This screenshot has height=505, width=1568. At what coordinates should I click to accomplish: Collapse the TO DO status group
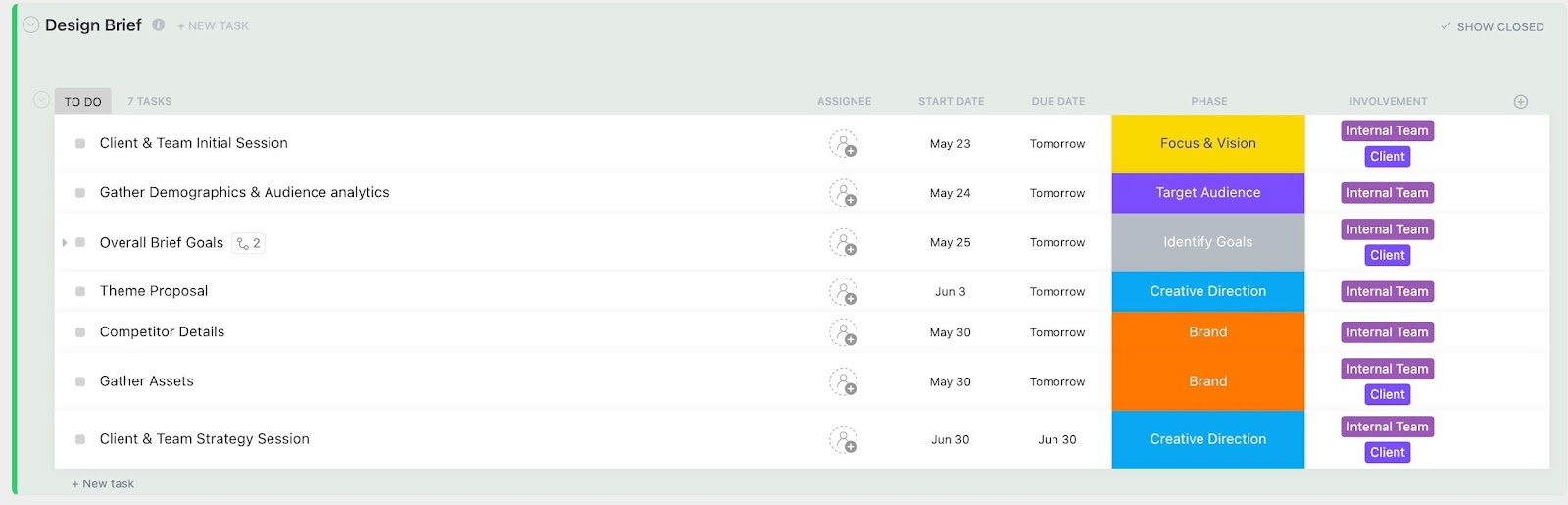[41, 100]
